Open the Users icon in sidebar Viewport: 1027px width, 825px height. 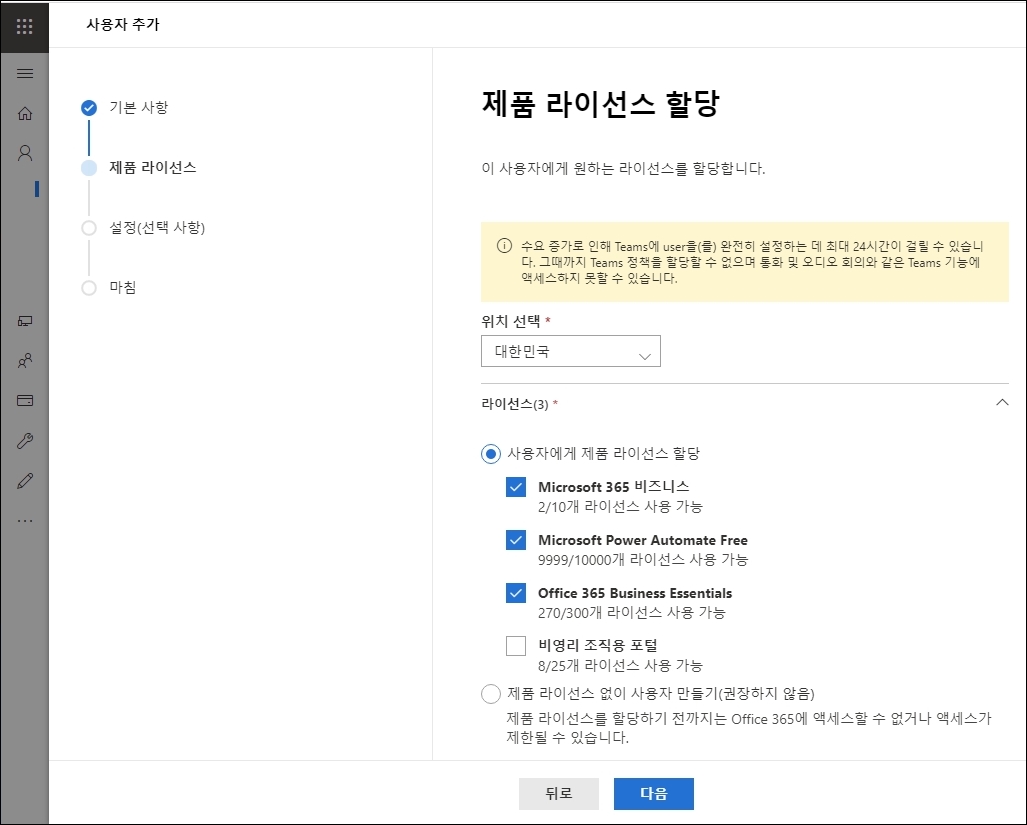click(x=25, y=153)
